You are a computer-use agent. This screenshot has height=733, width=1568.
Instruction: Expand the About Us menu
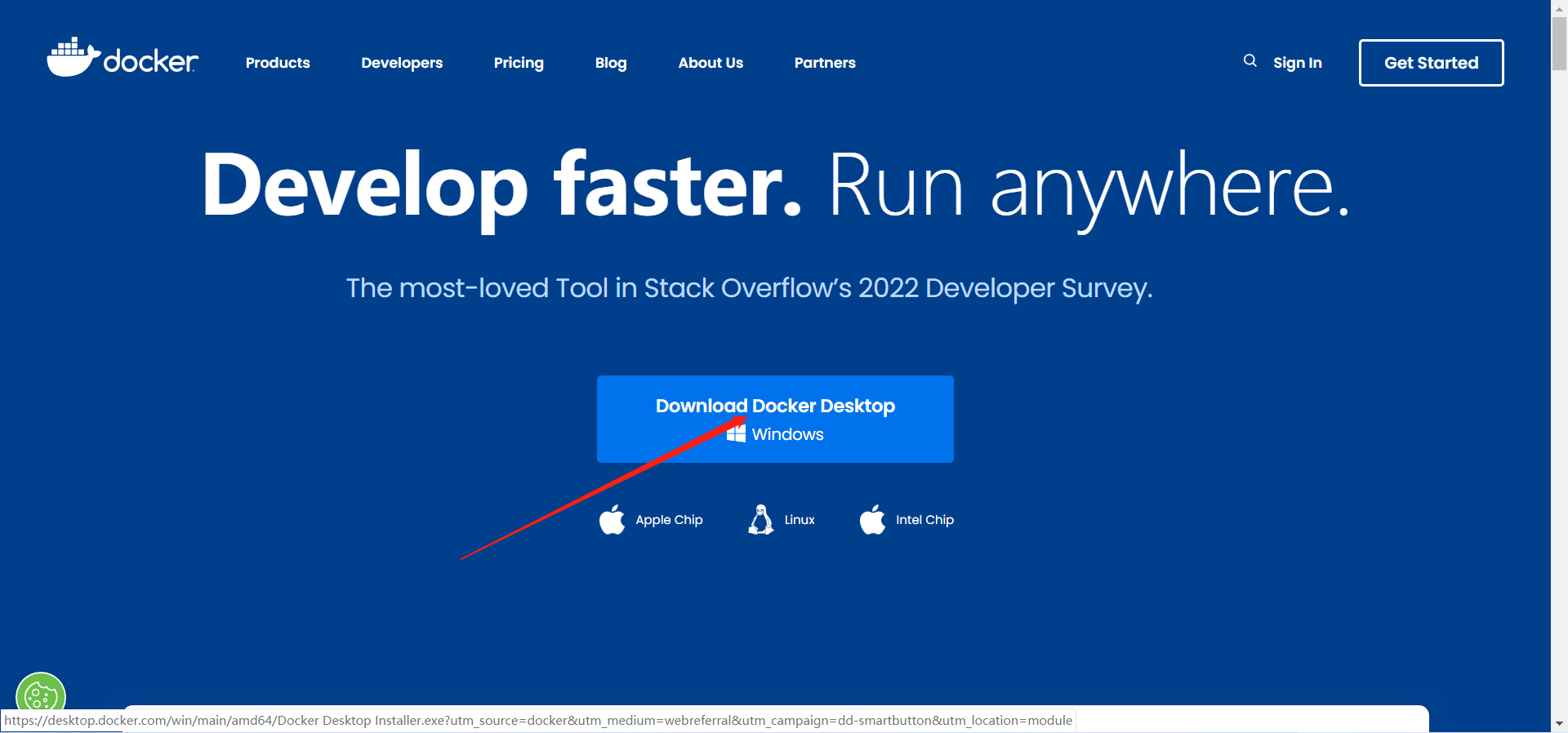pyautogui.click(x=710, y=63)
